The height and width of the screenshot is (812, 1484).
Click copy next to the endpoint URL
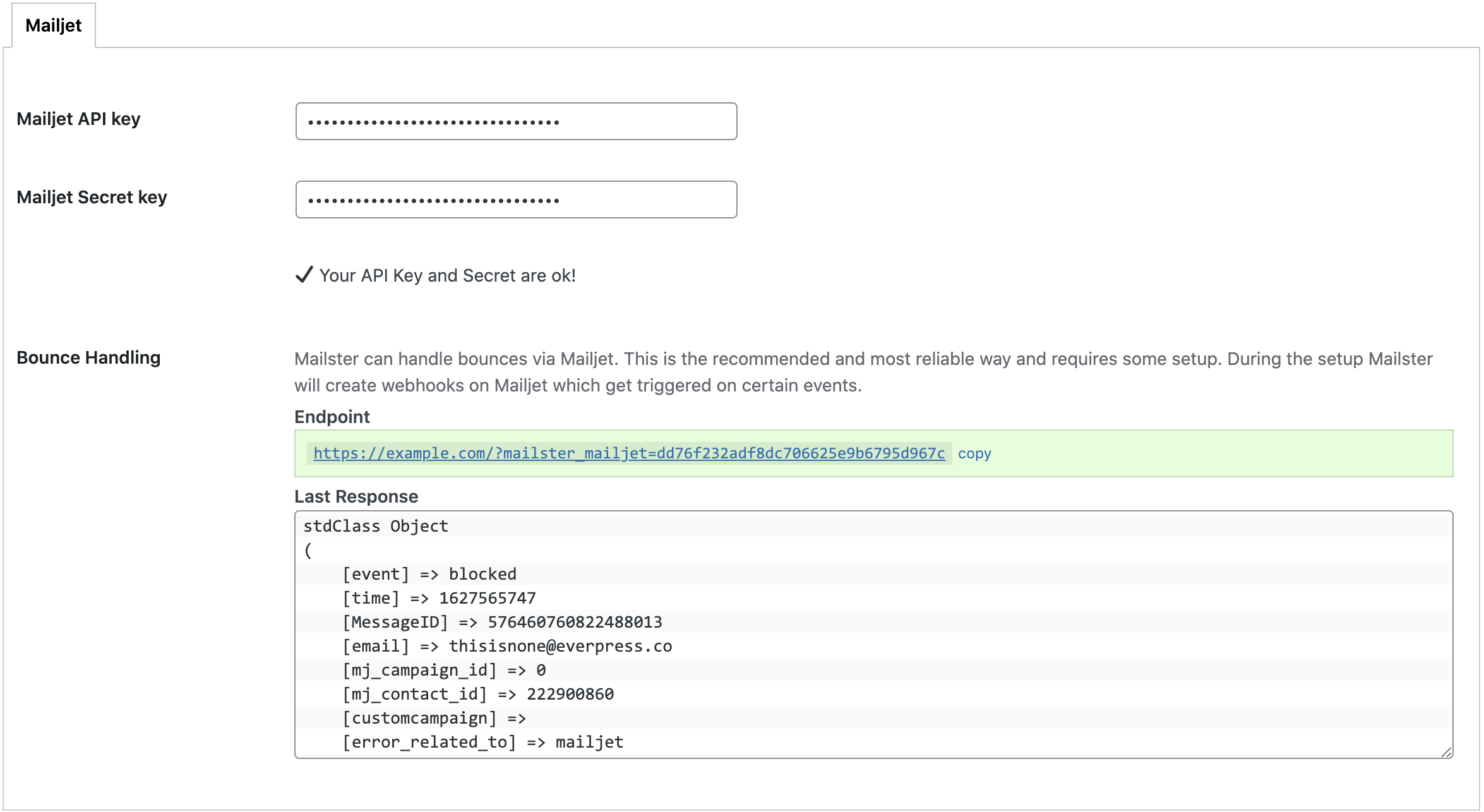(974, 453)
